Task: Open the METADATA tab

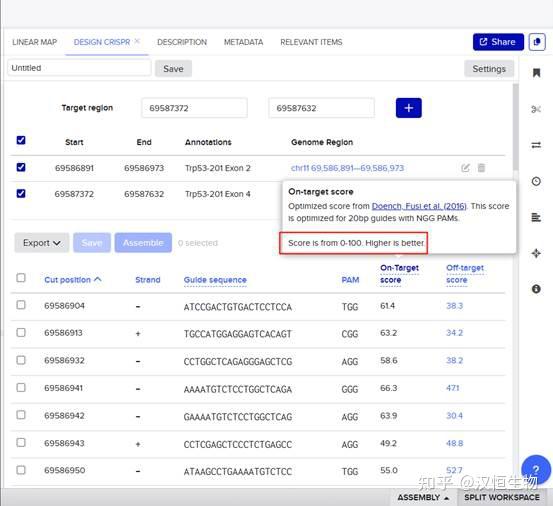Action: pos(244,42)
